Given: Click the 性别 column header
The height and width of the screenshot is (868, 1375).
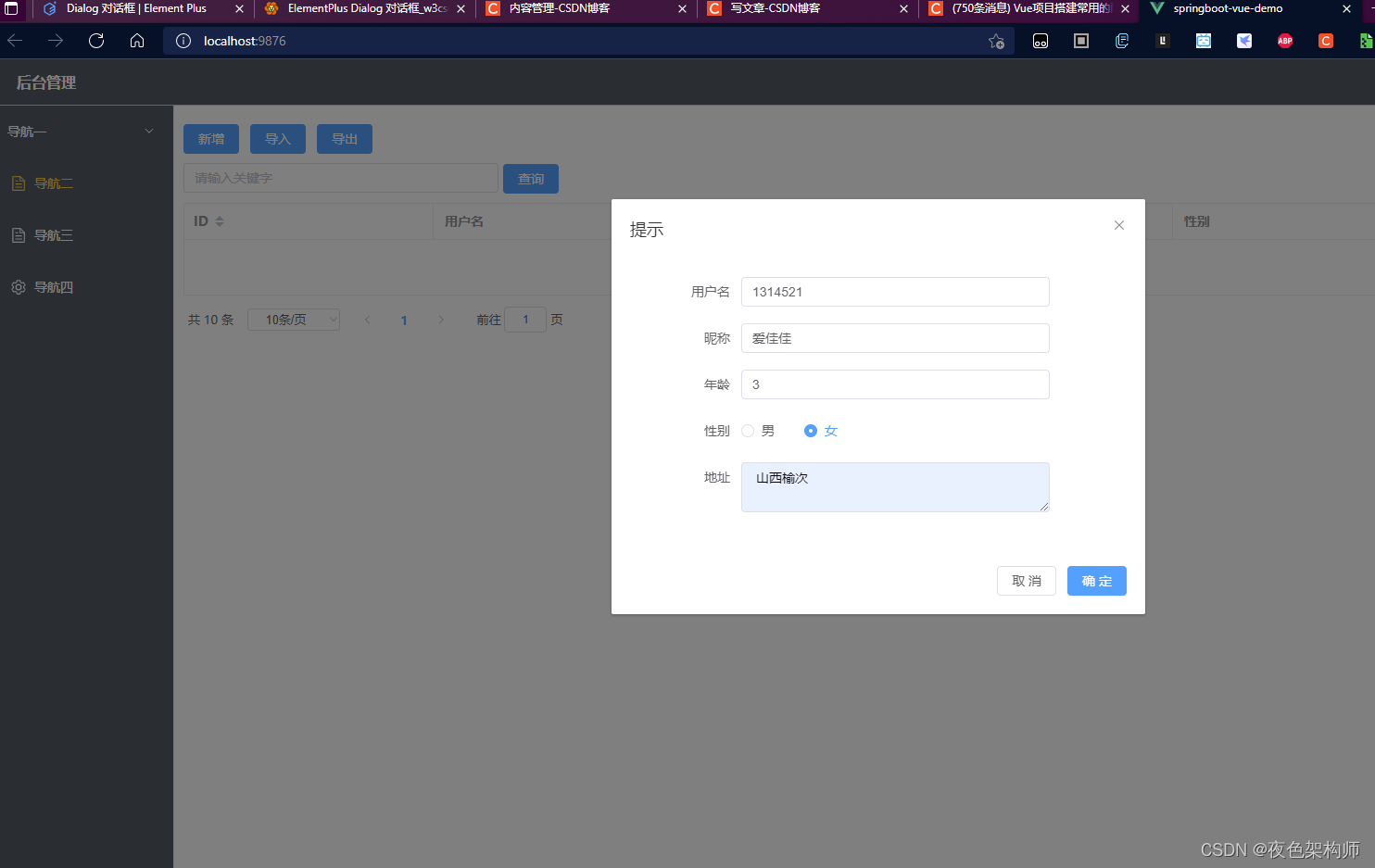Looking at the screenshot, I should [1197, 221].
